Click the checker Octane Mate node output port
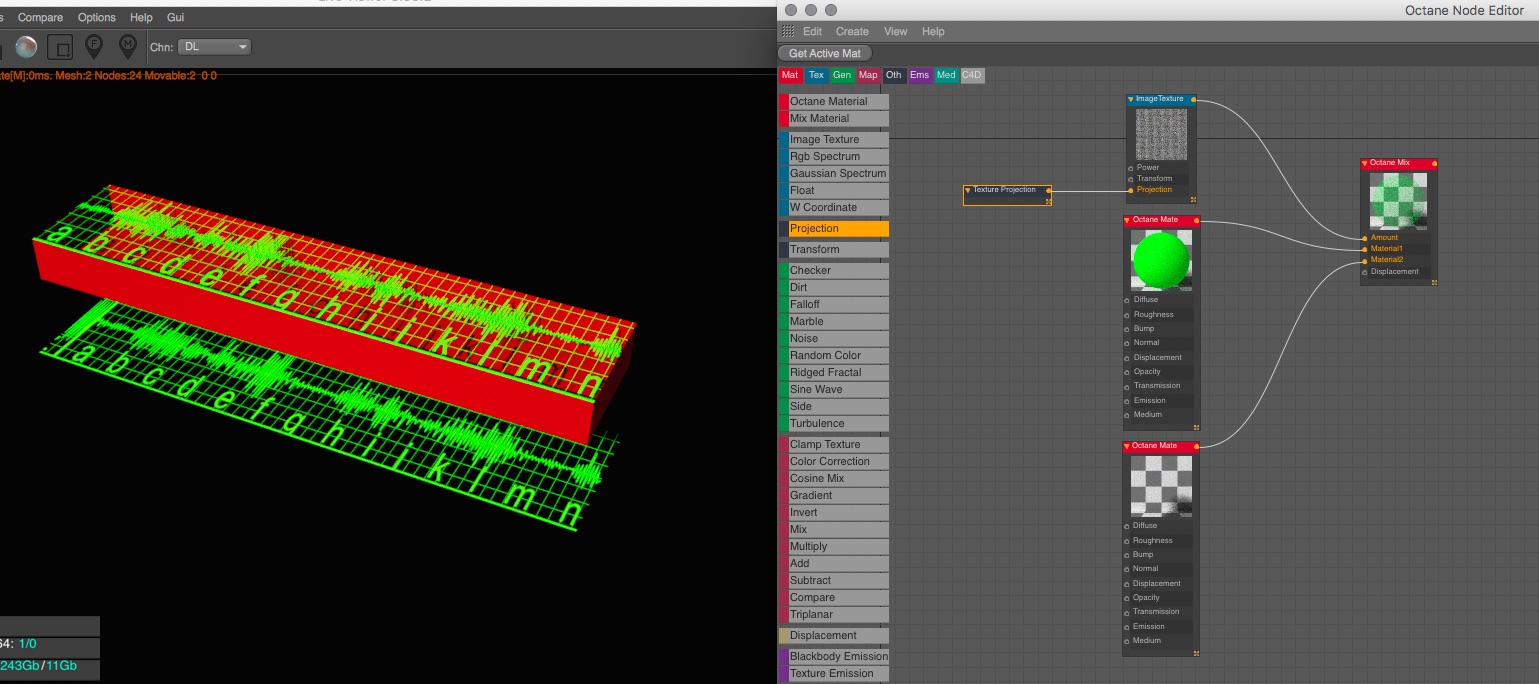Viewport: 1539px width, 684px height. pyautogui.click(x=1196, y=447)
